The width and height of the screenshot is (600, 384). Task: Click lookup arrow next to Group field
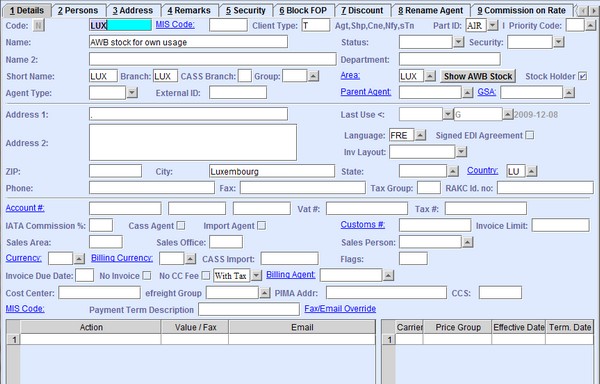[x=313, y=76]
